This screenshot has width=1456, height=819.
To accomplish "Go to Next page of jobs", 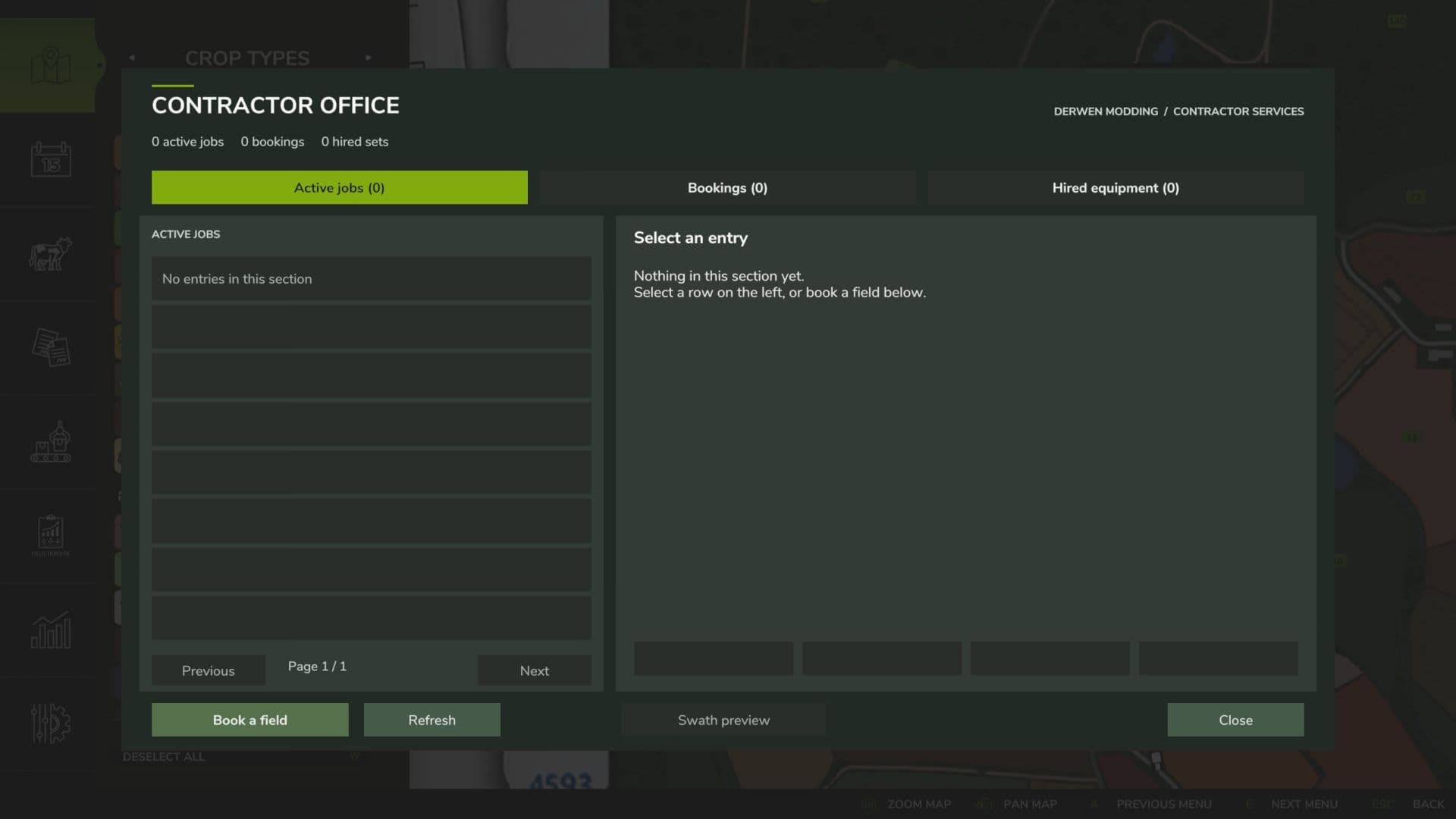I will (x=535, y=670).
